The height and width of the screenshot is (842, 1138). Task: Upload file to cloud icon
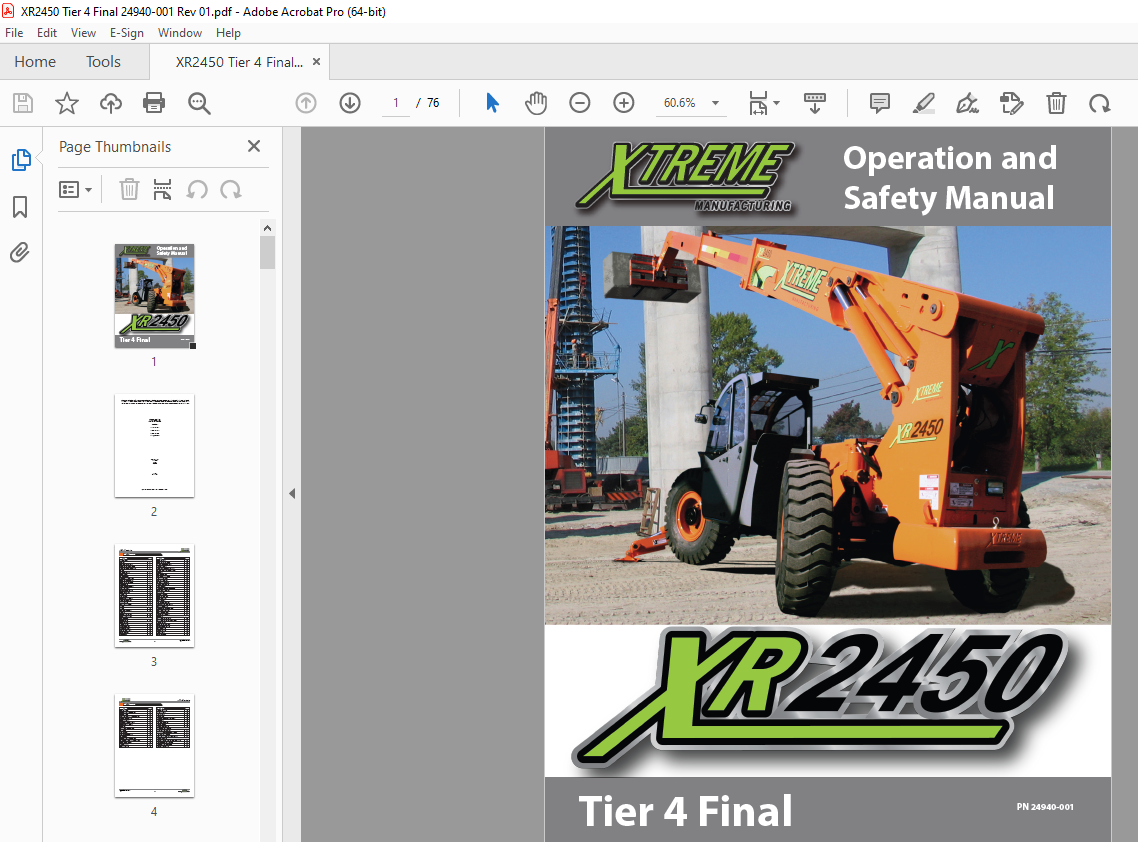tap(110, 103)
